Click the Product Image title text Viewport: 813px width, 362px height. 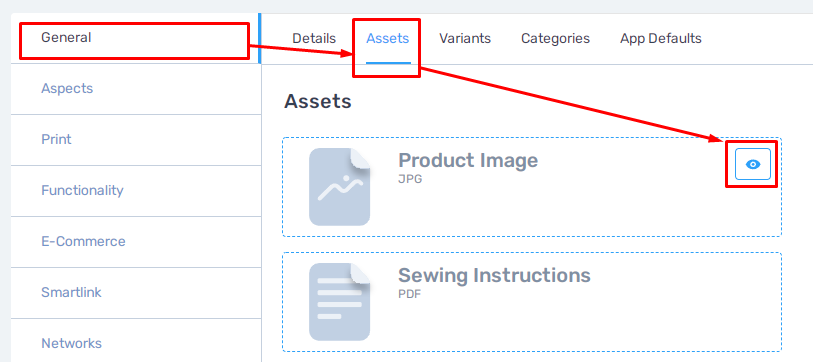click(468, 161)
